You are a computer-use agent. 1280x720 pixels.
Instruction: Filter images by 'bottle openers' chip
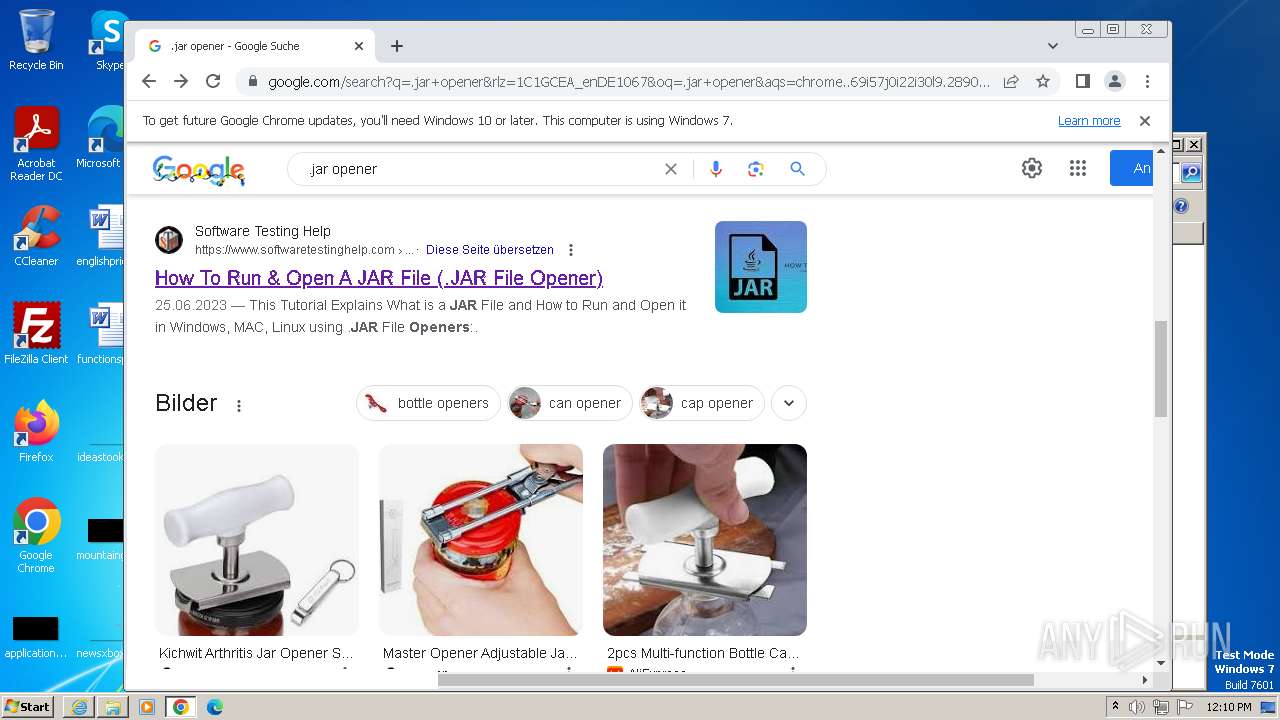pos(428,403)
